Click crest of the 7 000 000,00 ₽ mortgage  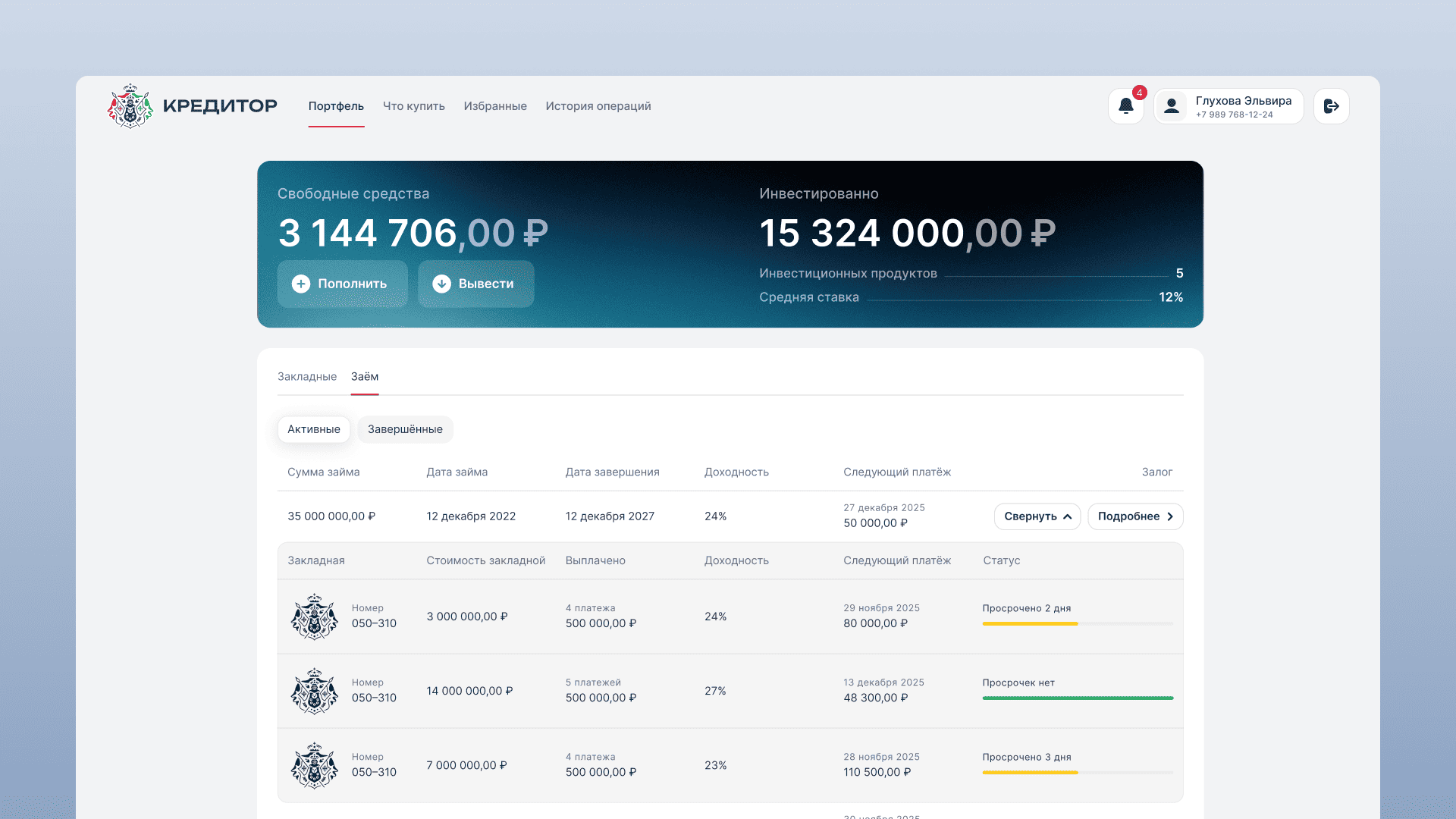pyautogui.click(x=314, y=765)
